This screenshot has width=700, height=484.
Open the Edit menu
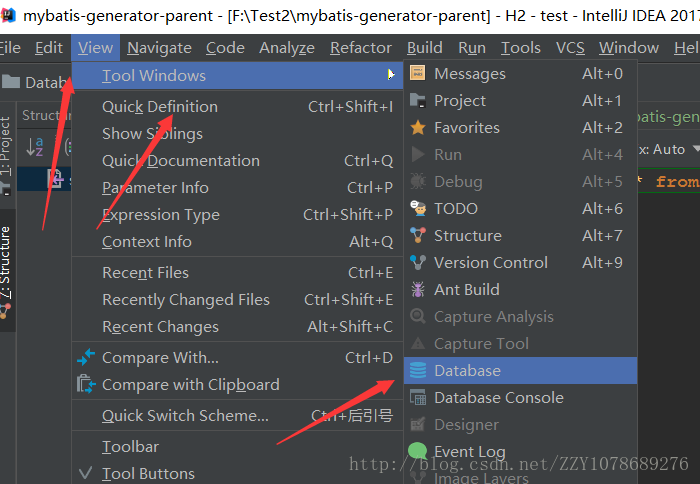[x=49, y=48]
